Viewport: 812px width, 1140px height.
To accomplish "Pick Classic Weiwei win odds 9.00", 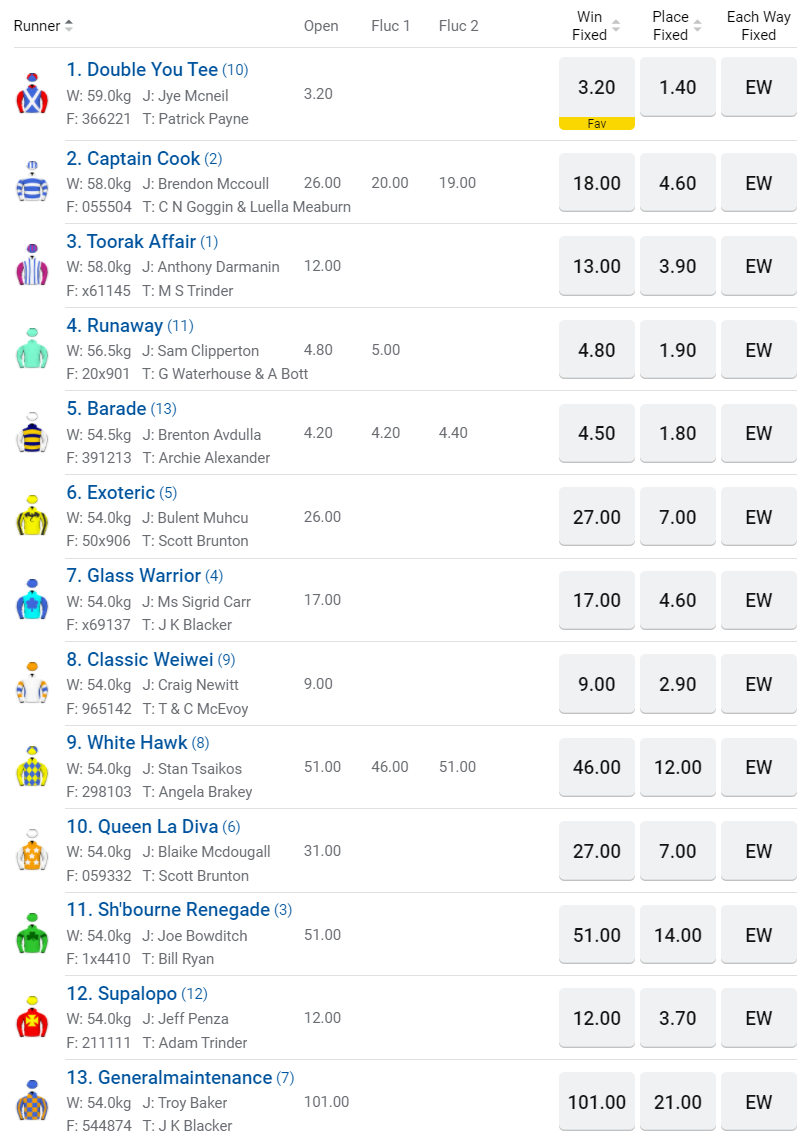I will [597, 684].
